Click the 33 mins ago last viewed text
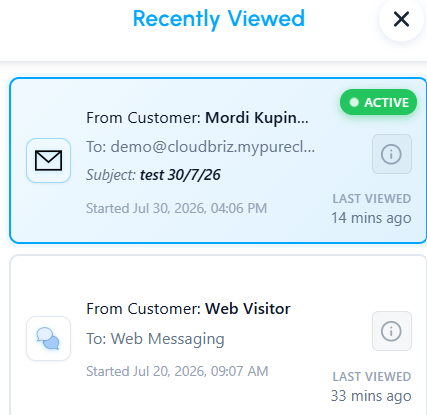This screenshot has height=415, width=427. pyautogui.click(x=371, y=396)
